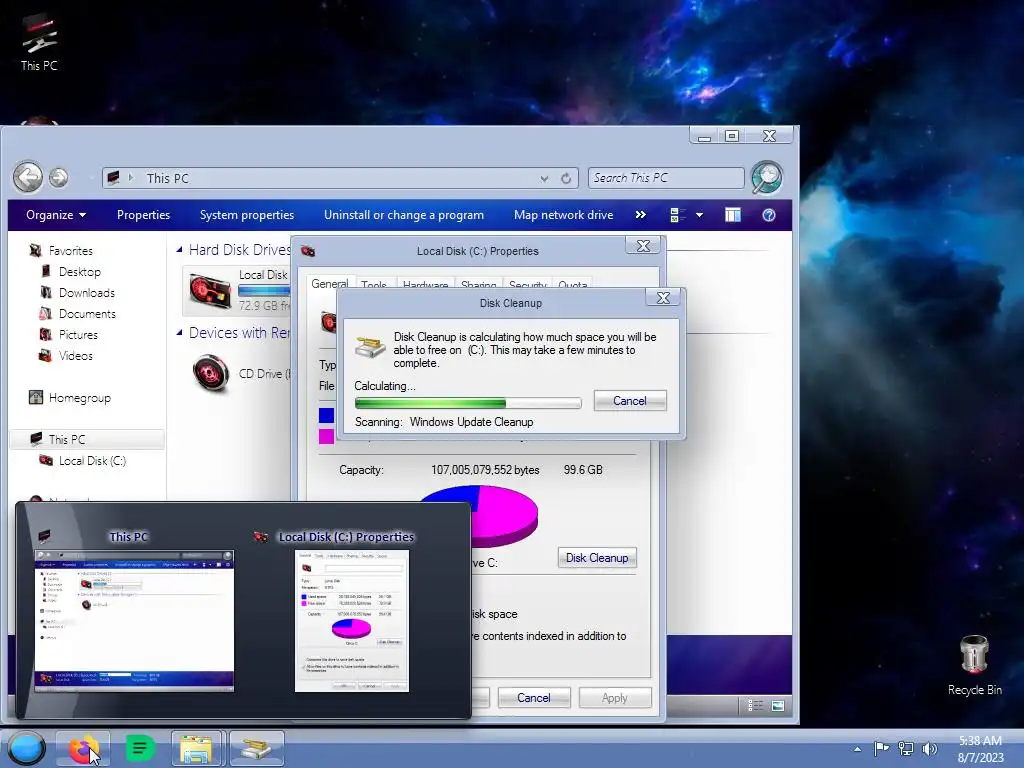This screenshot has width=1024, height=768.
Task: Switch to details view icon in status bar
Action: click(x=756, y=705)
